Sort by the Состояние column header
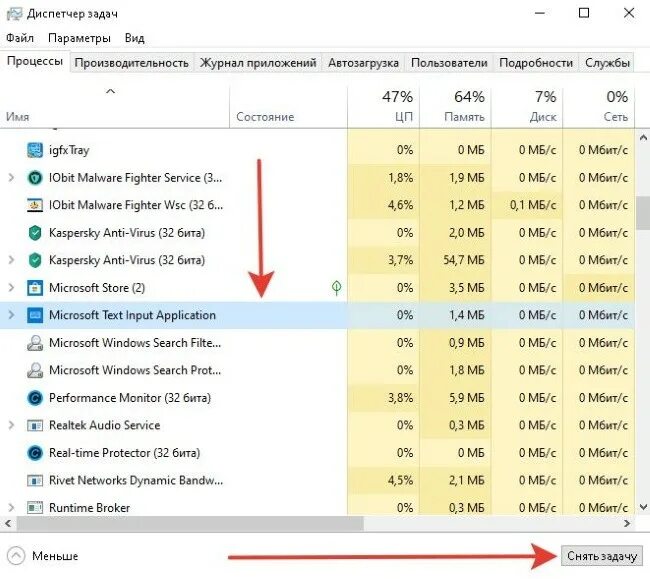Viewport: 650px width, 579px height. pyautogui.click(x=288, y=107)
